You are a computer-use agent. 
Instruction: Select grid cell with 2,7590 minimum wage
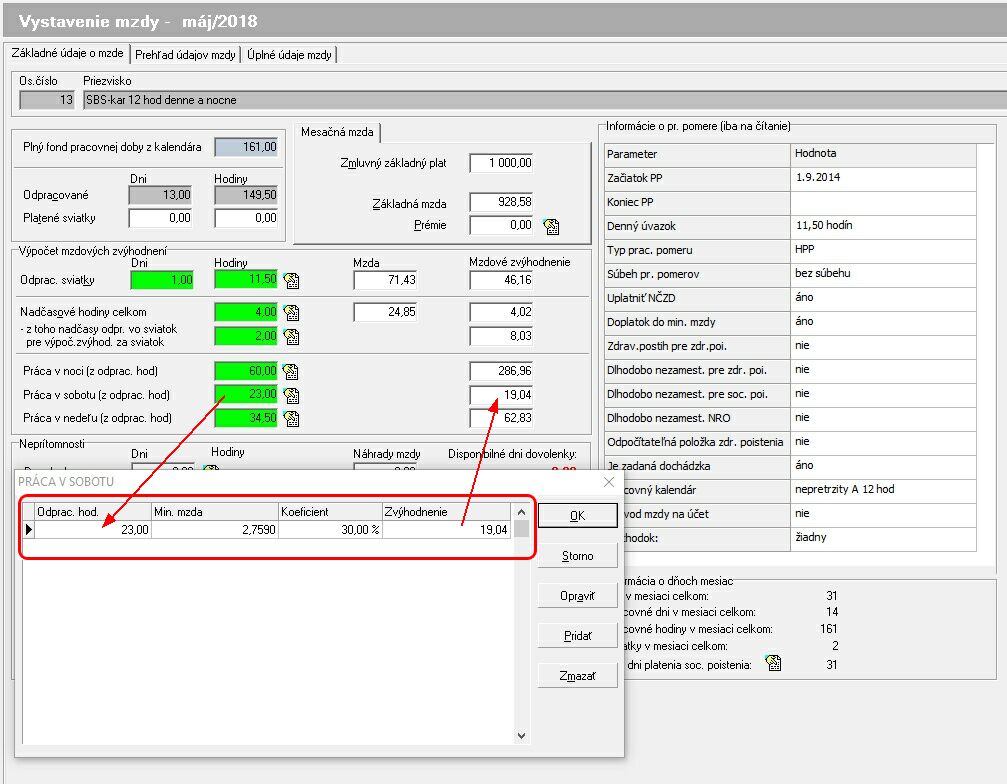pos(215,530)
